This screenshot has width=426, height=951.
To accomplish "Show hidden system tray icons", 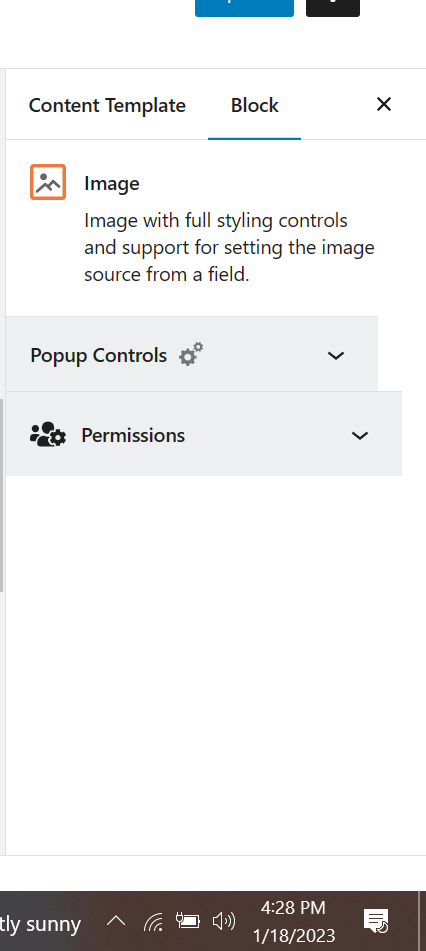I will click(x=116, y=921).
